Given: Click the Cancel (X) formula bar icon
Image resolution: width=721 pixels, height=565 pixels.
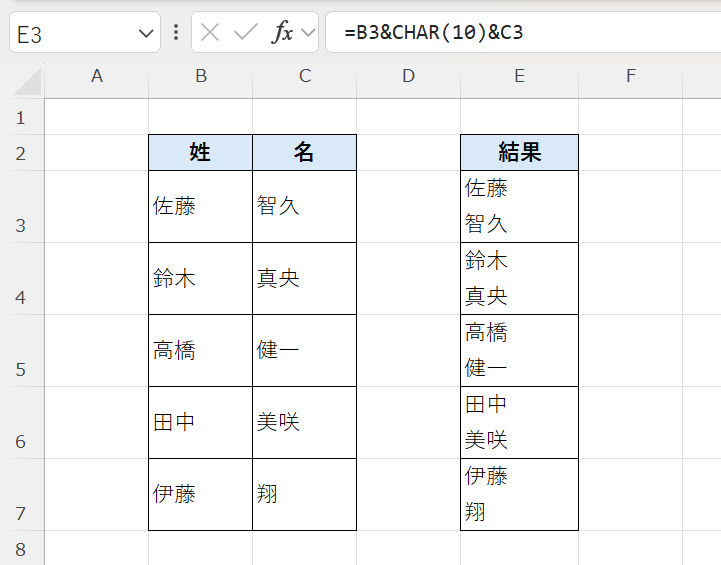Looking at the screenshot, I should tap(210, 32).
